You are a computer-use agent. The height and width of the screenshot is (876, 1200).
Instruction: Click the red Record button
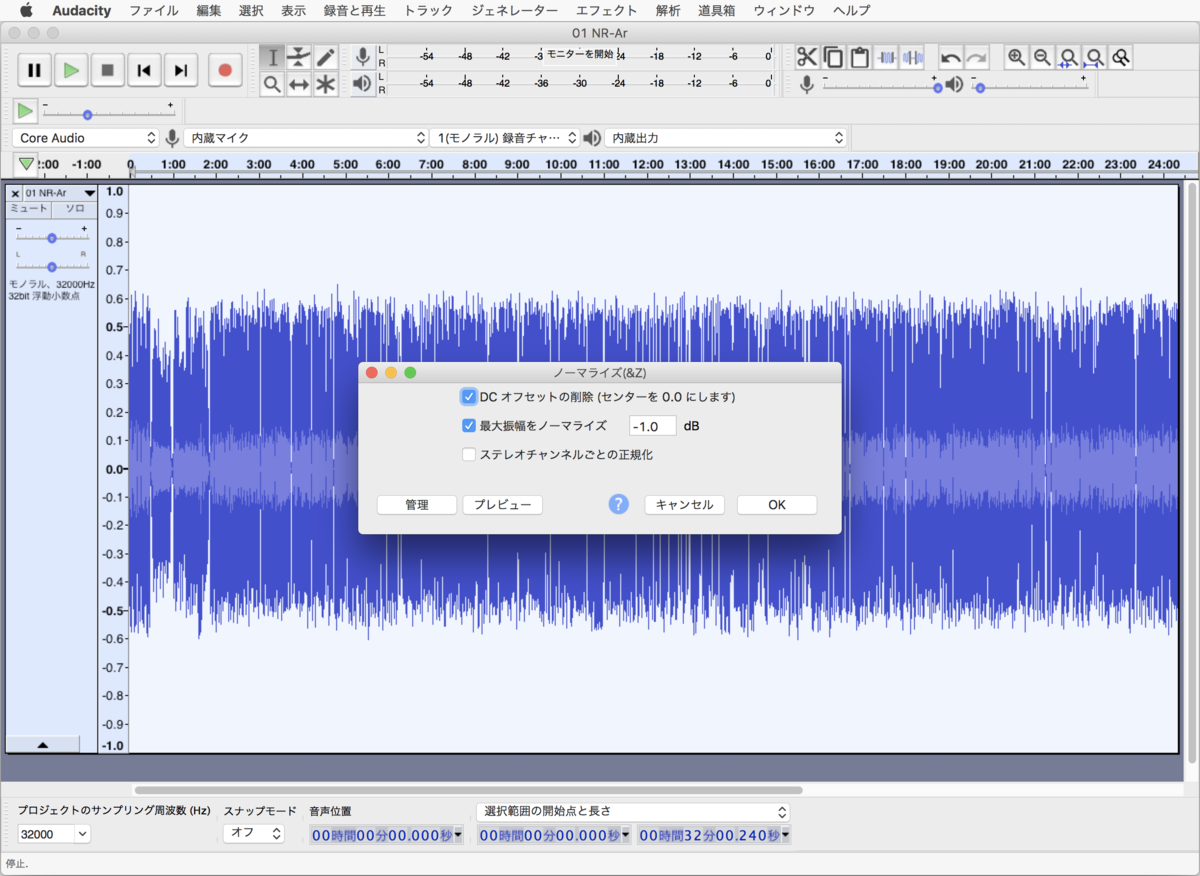[225, 70]
